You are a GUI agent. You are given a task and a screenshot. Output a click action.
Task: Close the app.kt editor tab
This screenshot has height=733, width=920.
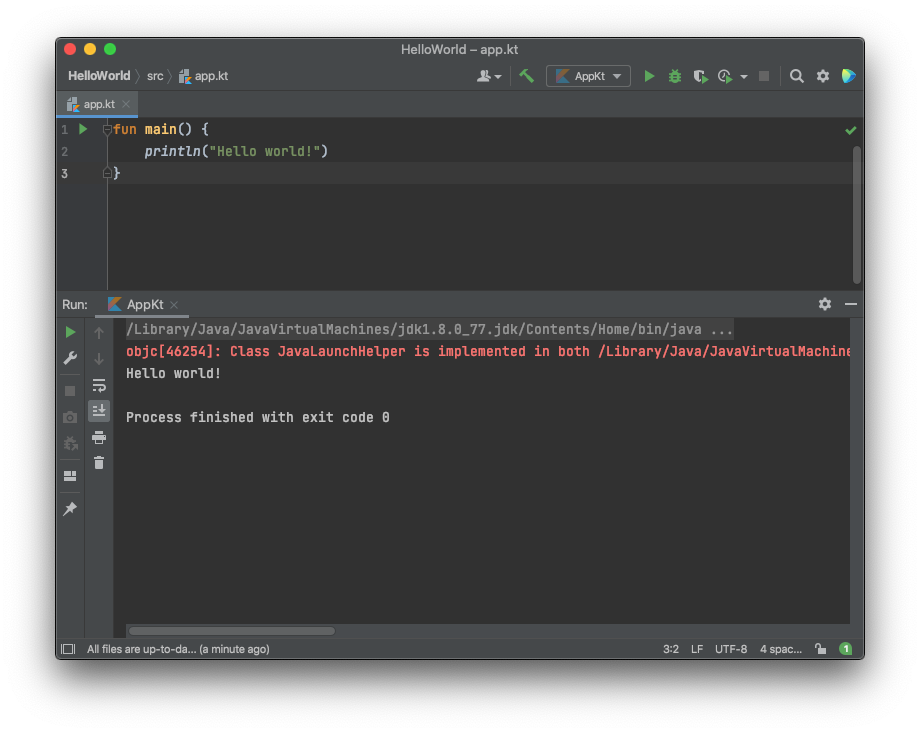pos(126,104)
